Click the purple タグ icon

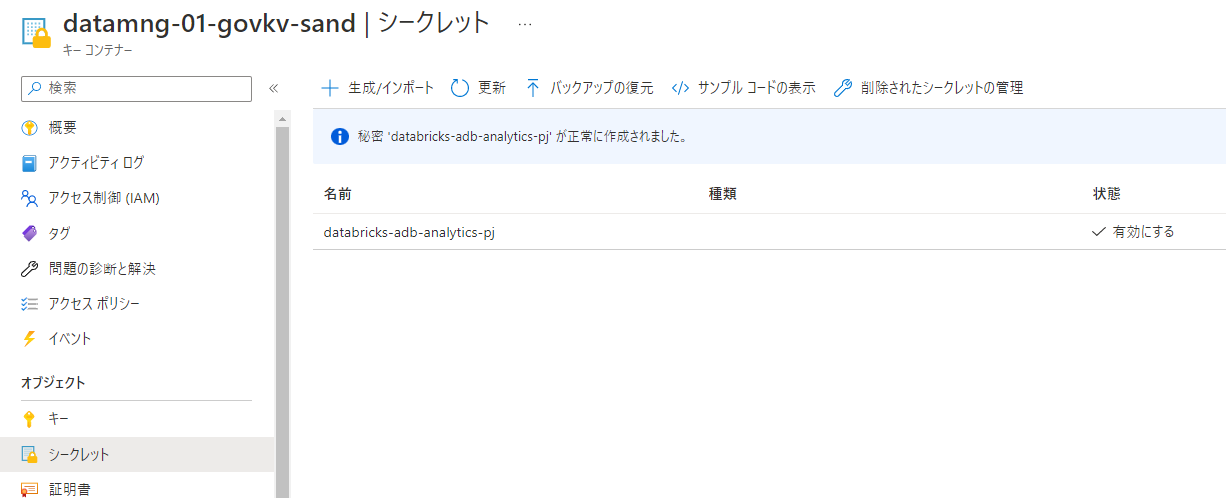[x=29, y=233]
